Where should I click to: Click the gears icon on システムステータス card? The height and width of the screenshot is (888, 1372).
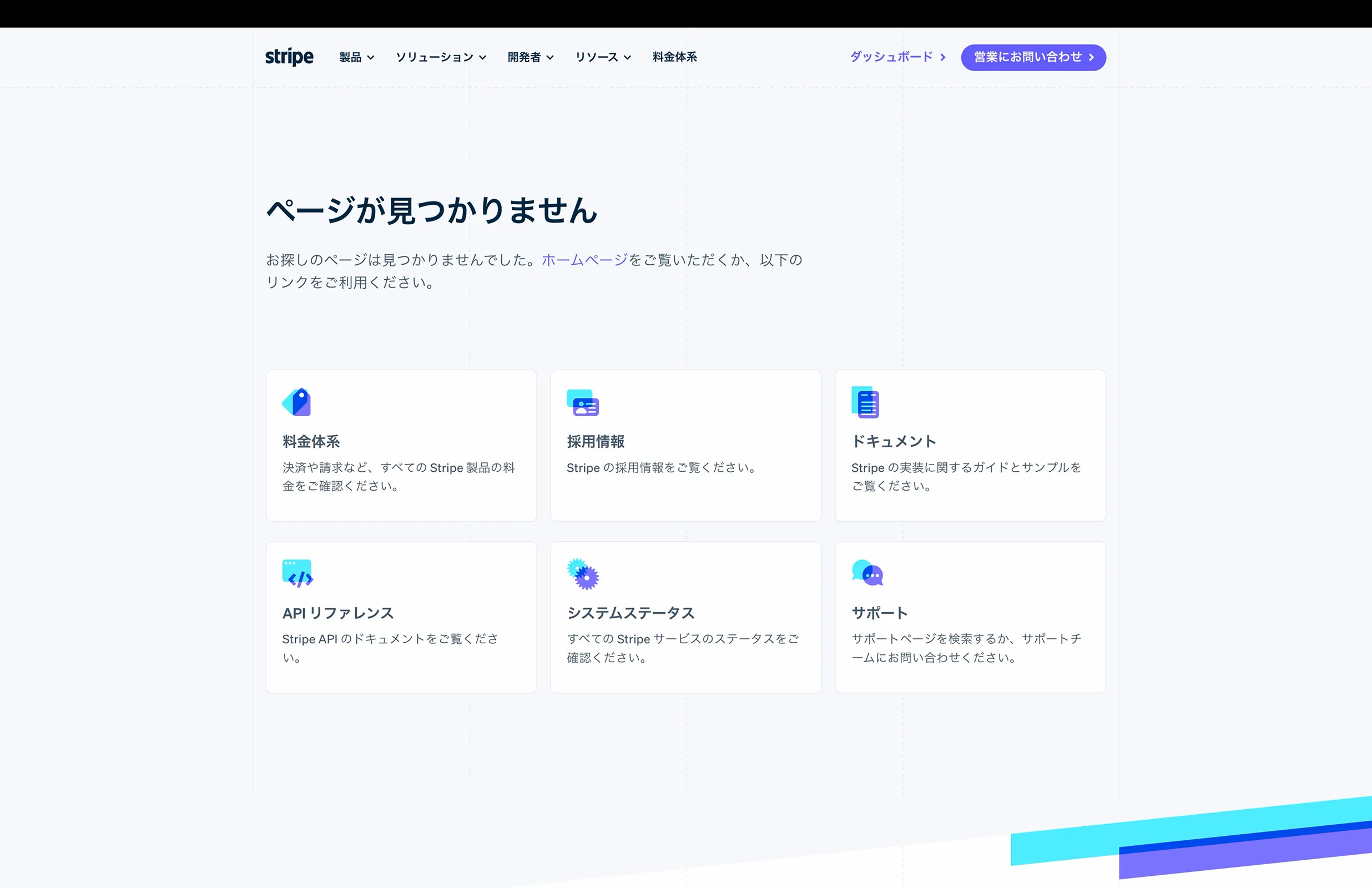(x=582, y=574)
